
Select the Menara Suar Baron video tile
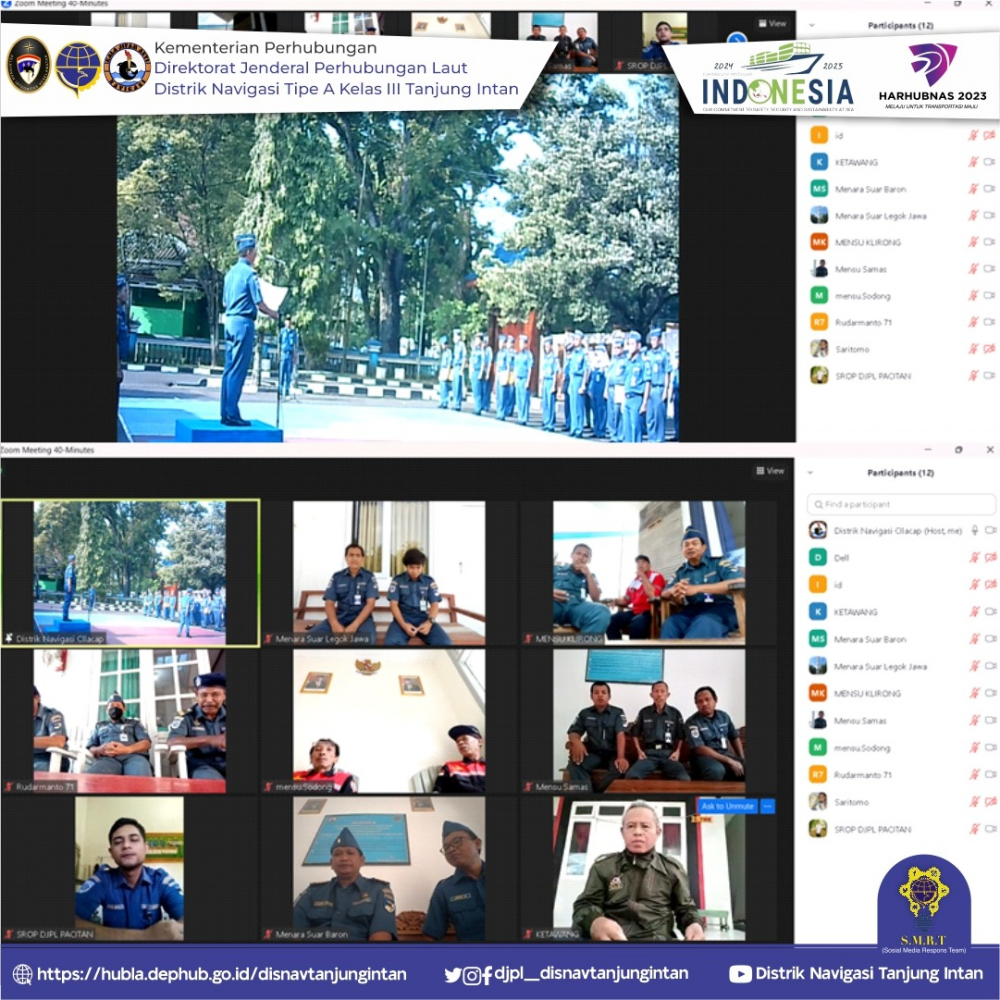(389, 868)
